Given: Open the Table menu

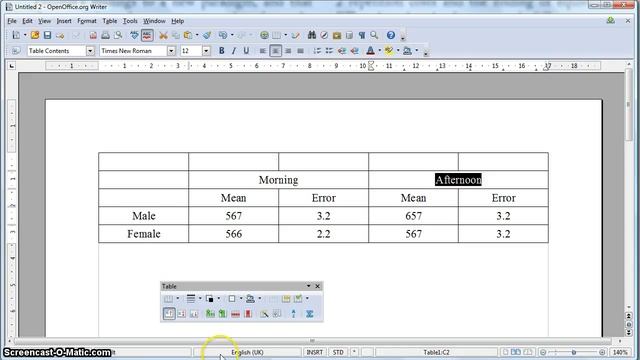Looking at the screenshot, I should (x=109, y=21).
